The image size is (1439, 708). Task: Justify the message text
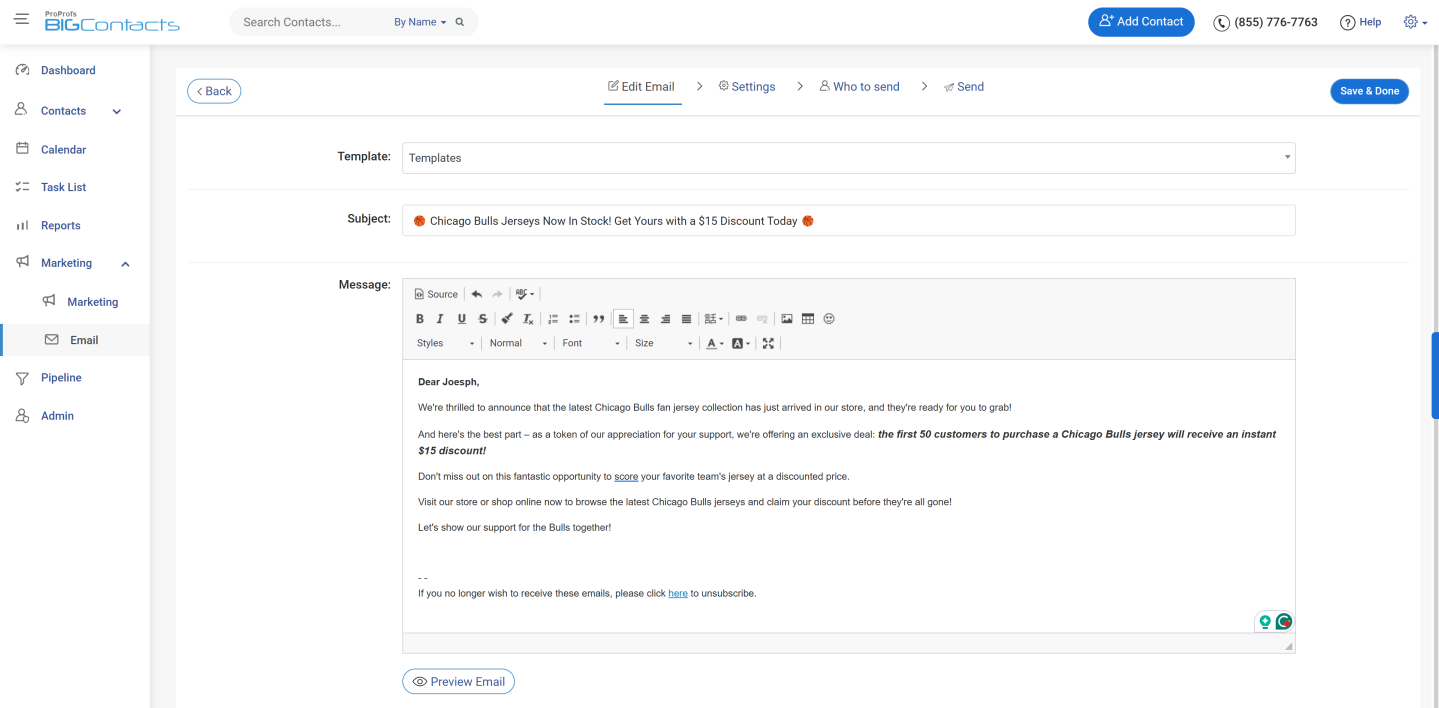[686, 319]
